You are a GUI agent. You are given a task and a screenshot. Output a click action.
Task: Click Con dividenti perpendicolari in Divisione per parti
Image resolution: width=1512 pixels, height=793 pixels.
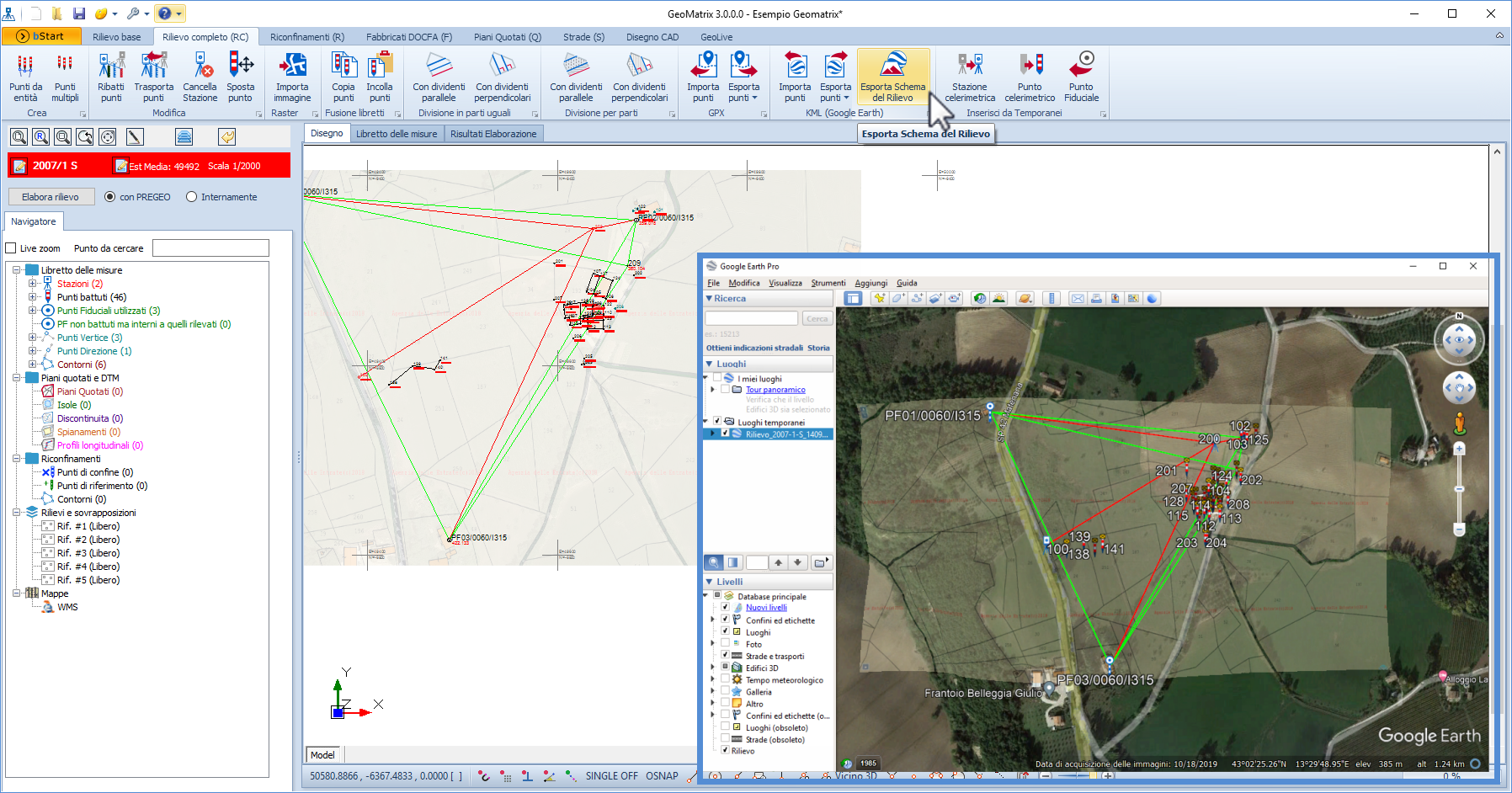tap(640, 77)
